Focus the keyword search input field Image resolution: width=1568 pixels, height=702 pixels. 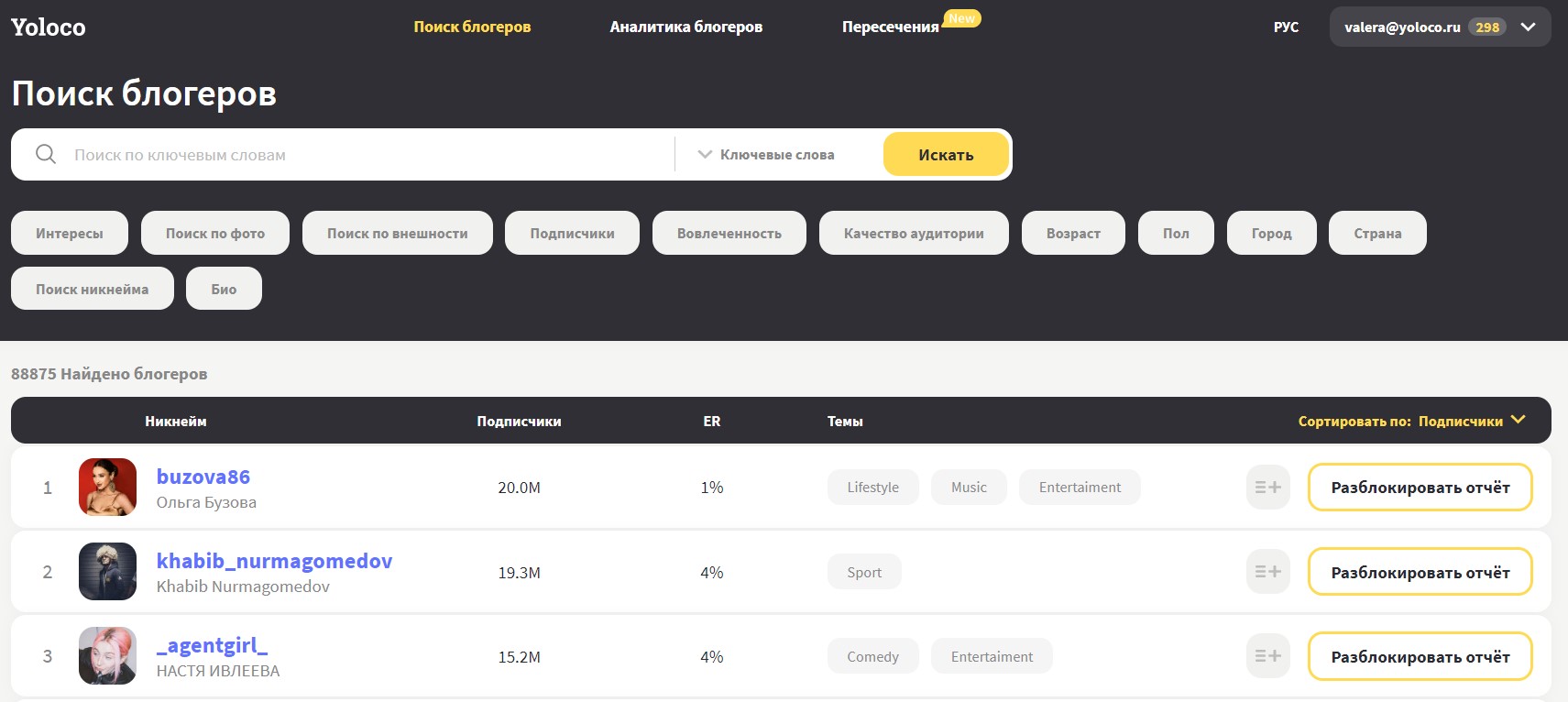[x=367, y=155]
